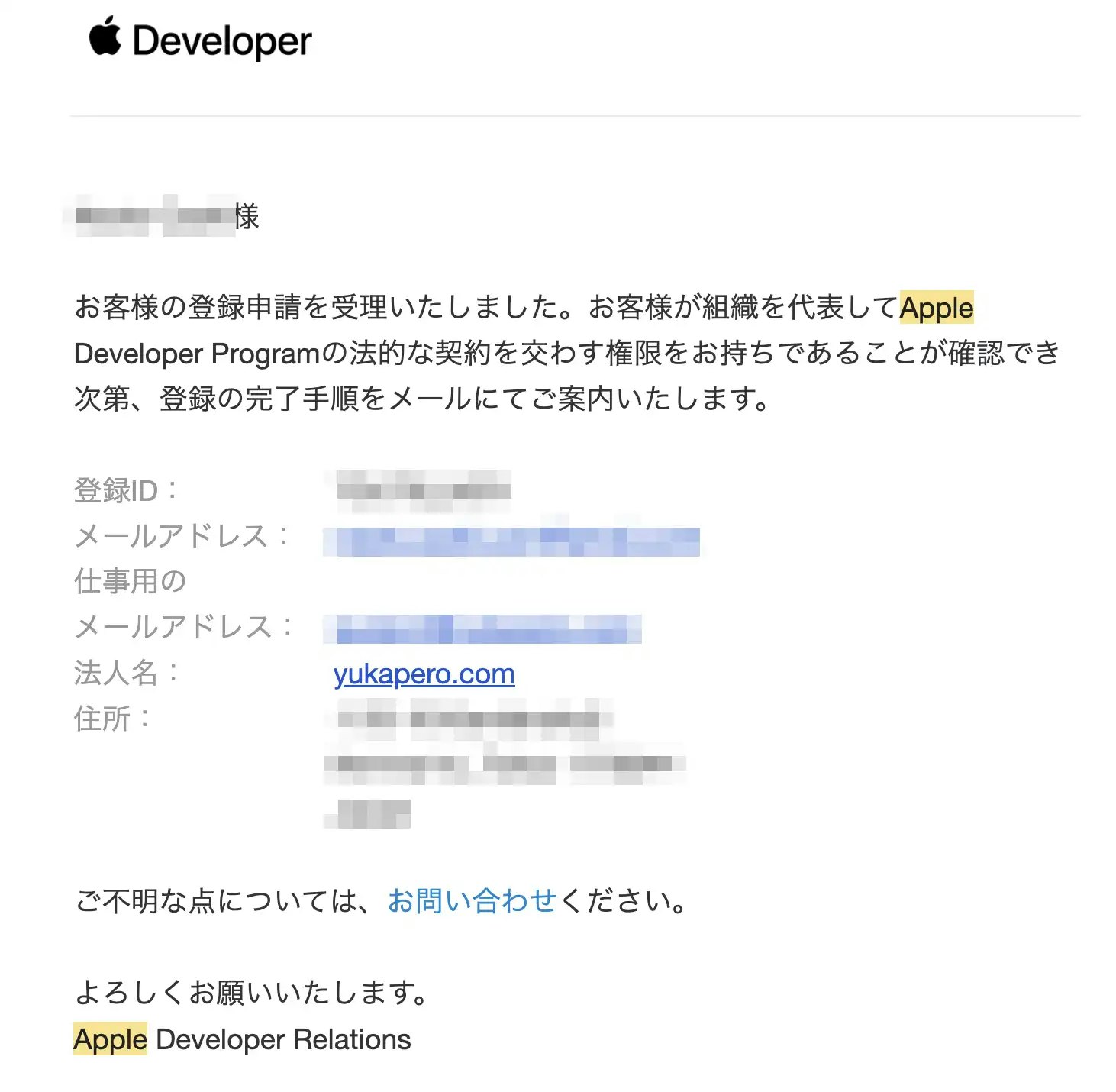
Task: Click the Developer header text
Action: pyautogui.click(x=222, y=41)
